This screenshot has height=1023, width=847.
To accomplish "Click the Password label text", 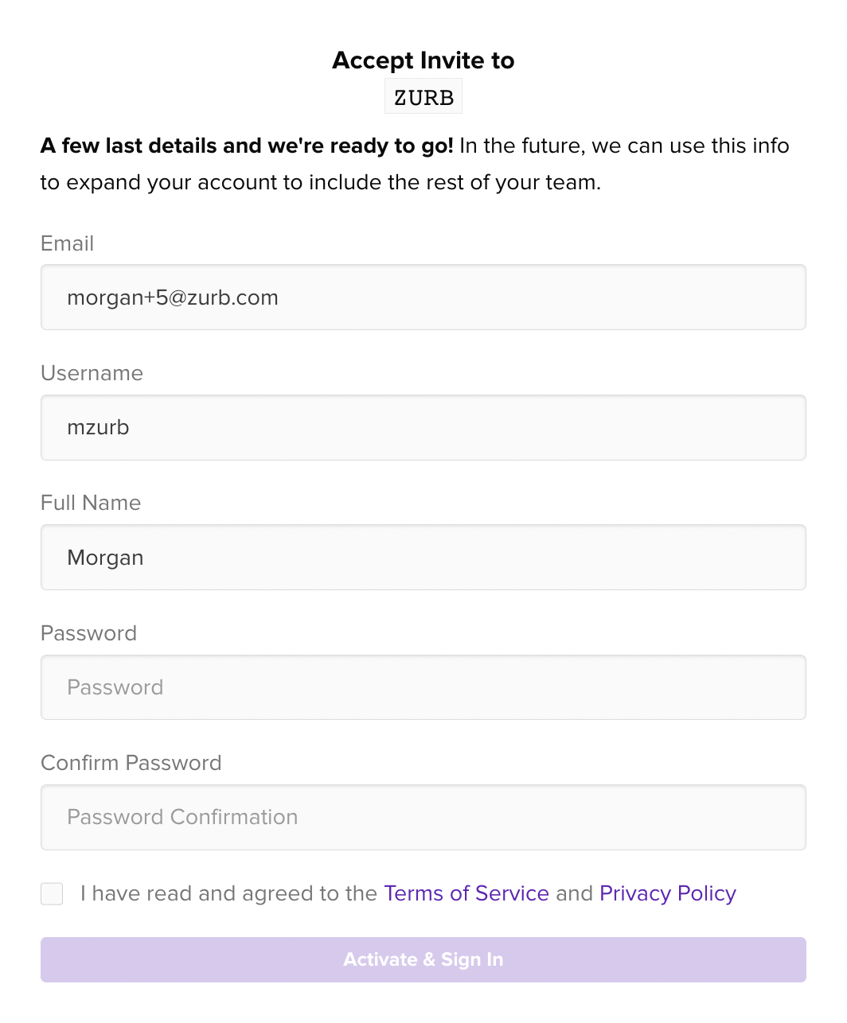I will (89, 633).
